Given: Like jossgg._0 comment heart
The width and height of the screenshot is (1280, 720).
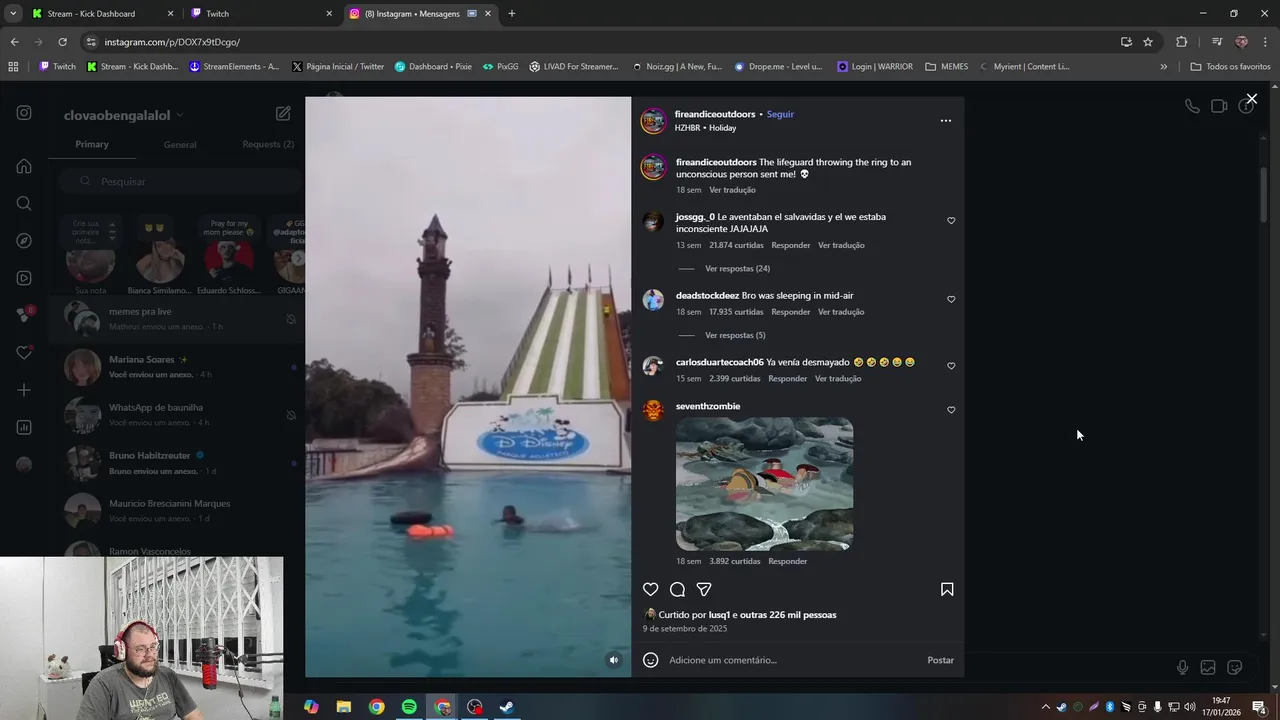Looking at the screenshot, I should coord(951,220).
